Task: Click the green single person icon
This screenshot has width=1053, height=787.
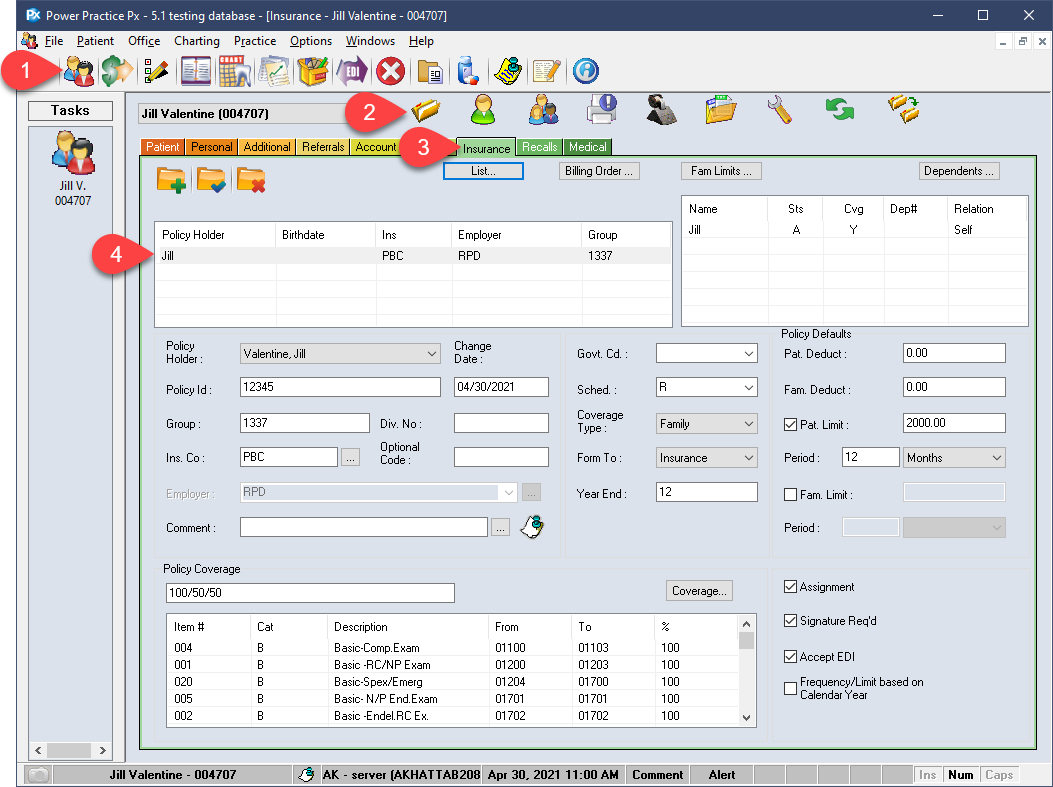Action: [483, 109]
